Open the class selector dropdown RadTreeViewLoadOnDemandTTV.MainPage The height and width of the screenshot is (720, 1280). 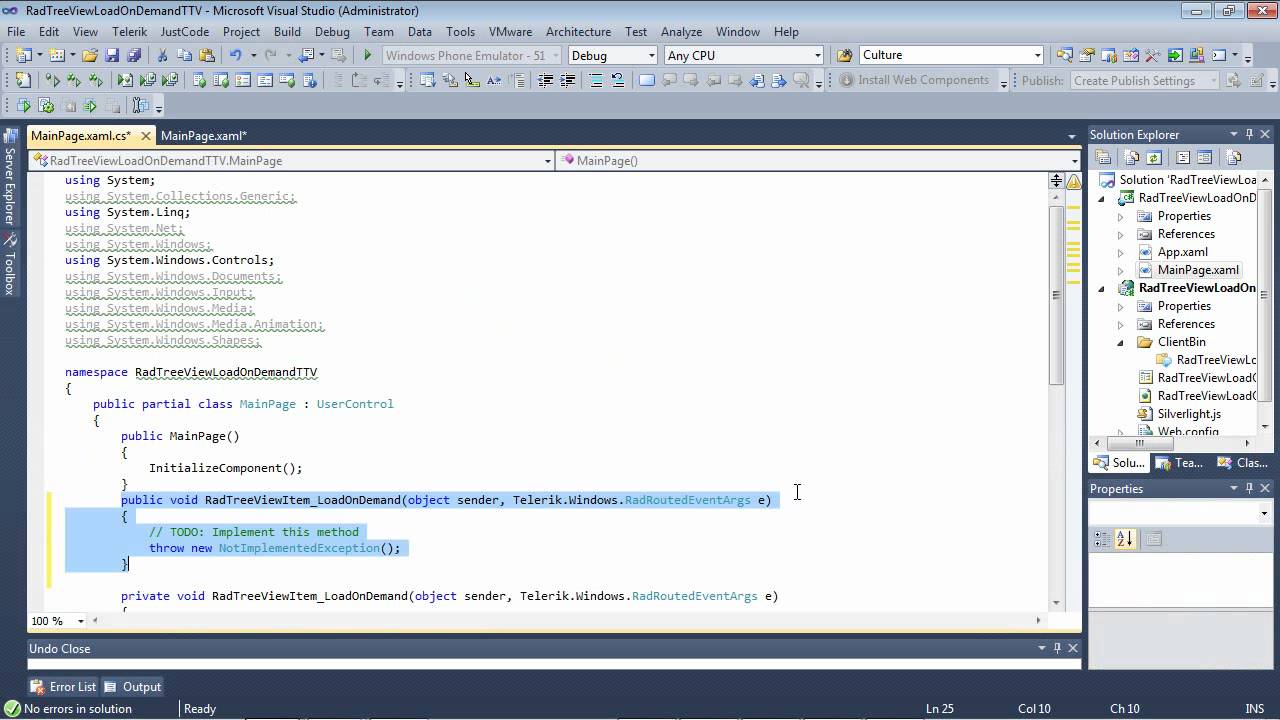[x=547, y=160]
